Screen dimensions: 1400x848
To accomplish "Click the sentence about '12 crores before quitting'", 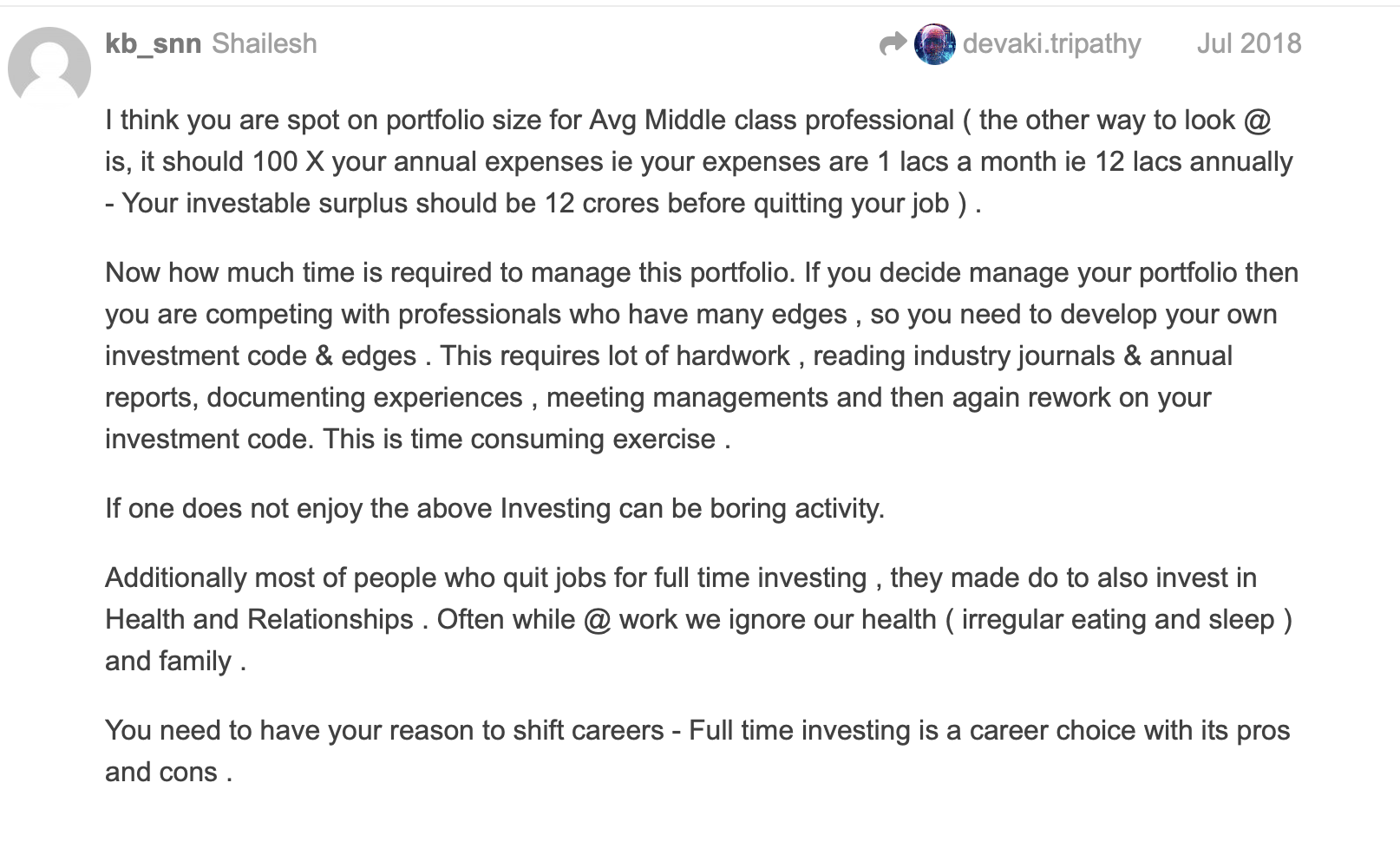I will click(543, 203).
